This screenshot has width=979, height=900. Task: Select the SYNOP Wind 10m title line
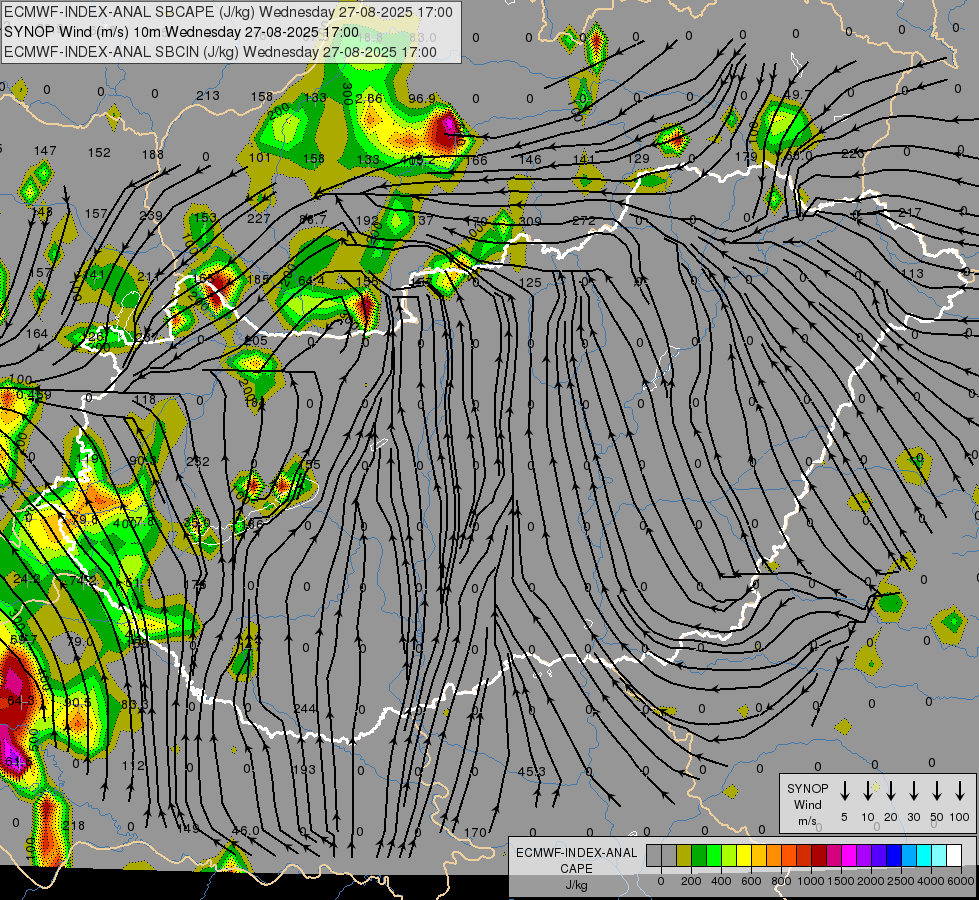[x=182, y=32]
